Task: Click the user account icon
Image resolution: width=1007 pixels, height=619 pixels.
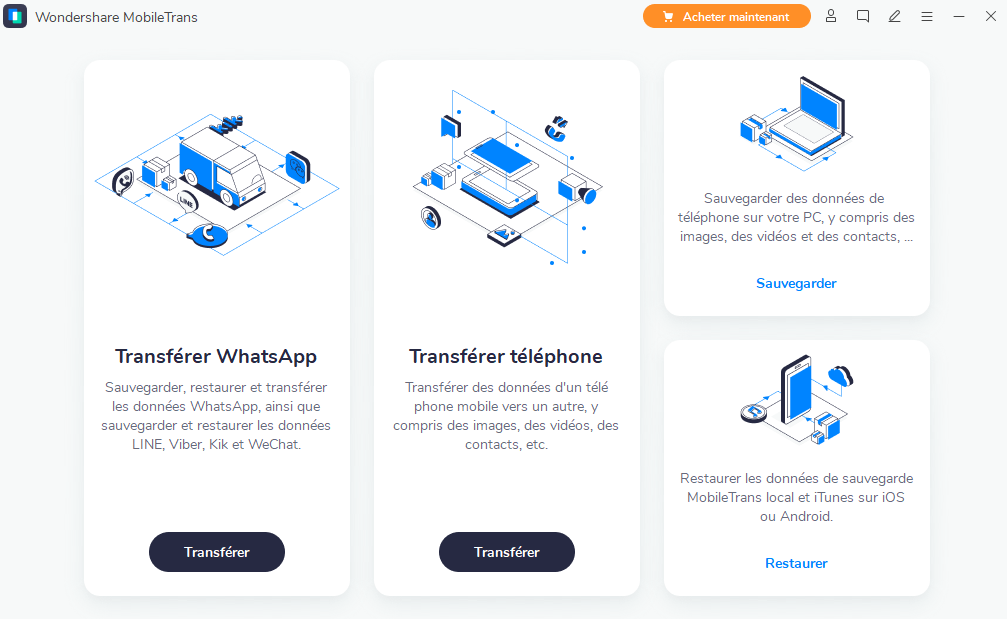Action: point(830,17)
